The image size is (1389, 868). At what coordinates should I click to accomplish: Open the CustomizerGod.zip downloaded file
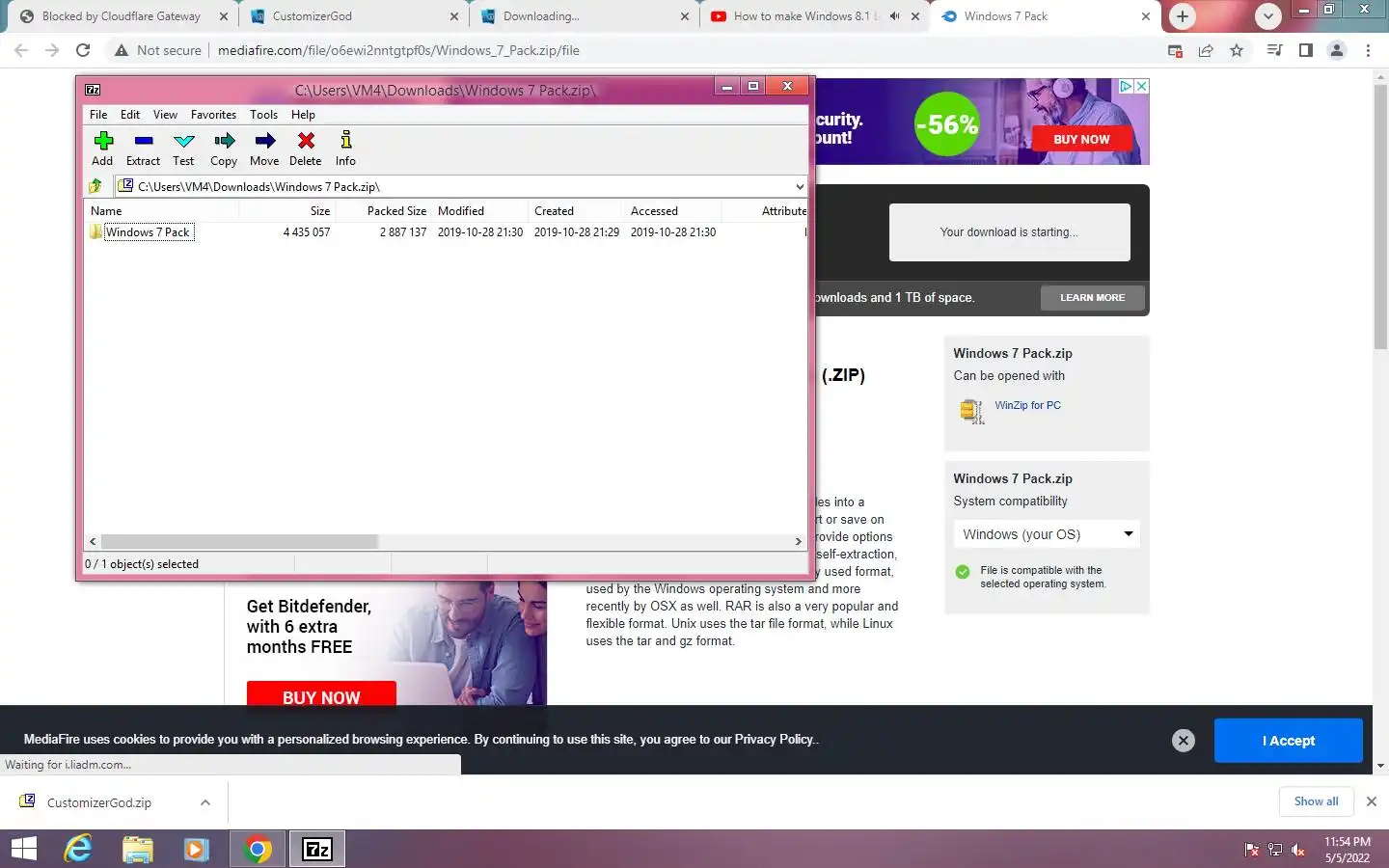click(x=99, y=802)
